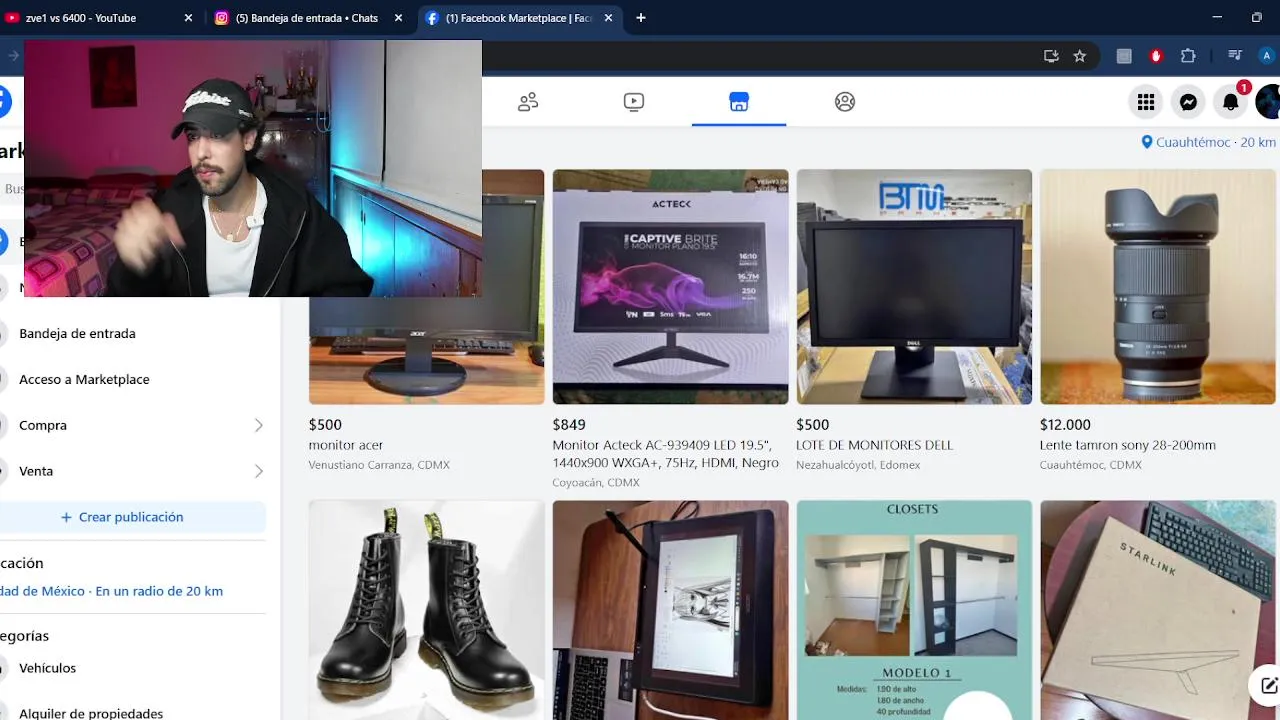Image resolution: width=1280 pixels, height=720 pixels.
Task: Click the $12.000 price text
Action: [1065, 425]
